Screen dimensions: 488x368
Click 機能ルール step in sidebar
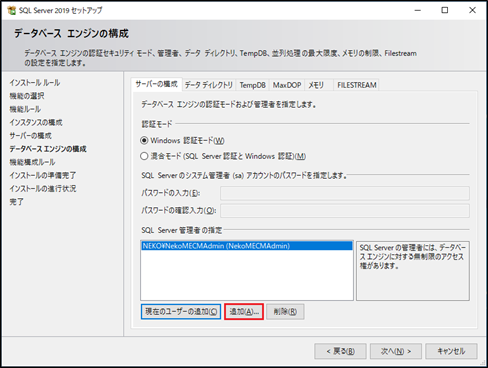point(25,109)
